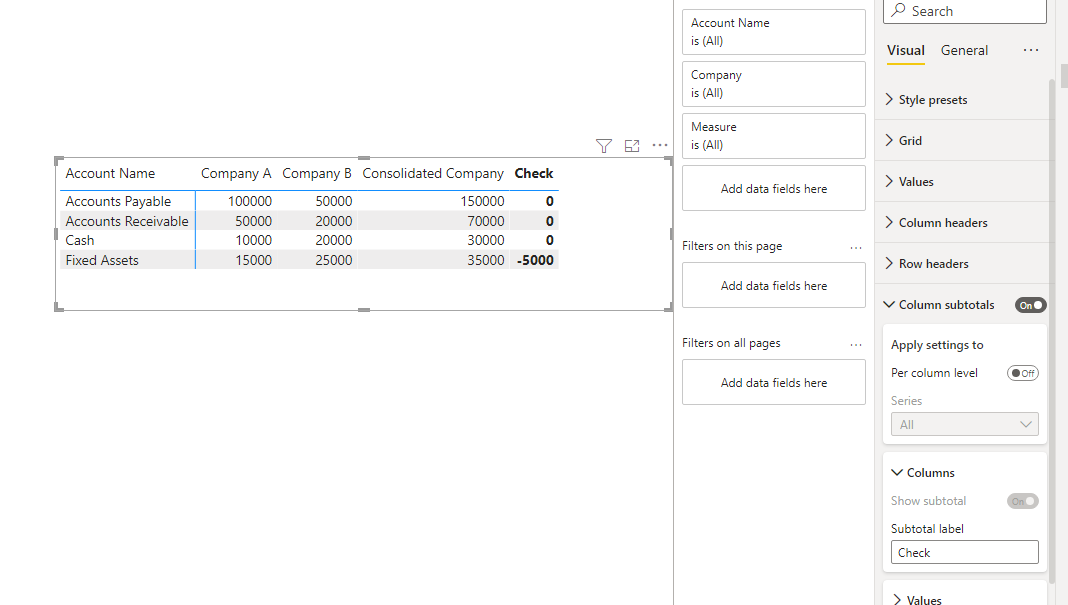This screenshot has height=605, width=1068.
Task: Click Add data fields under Filters on this page
Action: point(774,285)
